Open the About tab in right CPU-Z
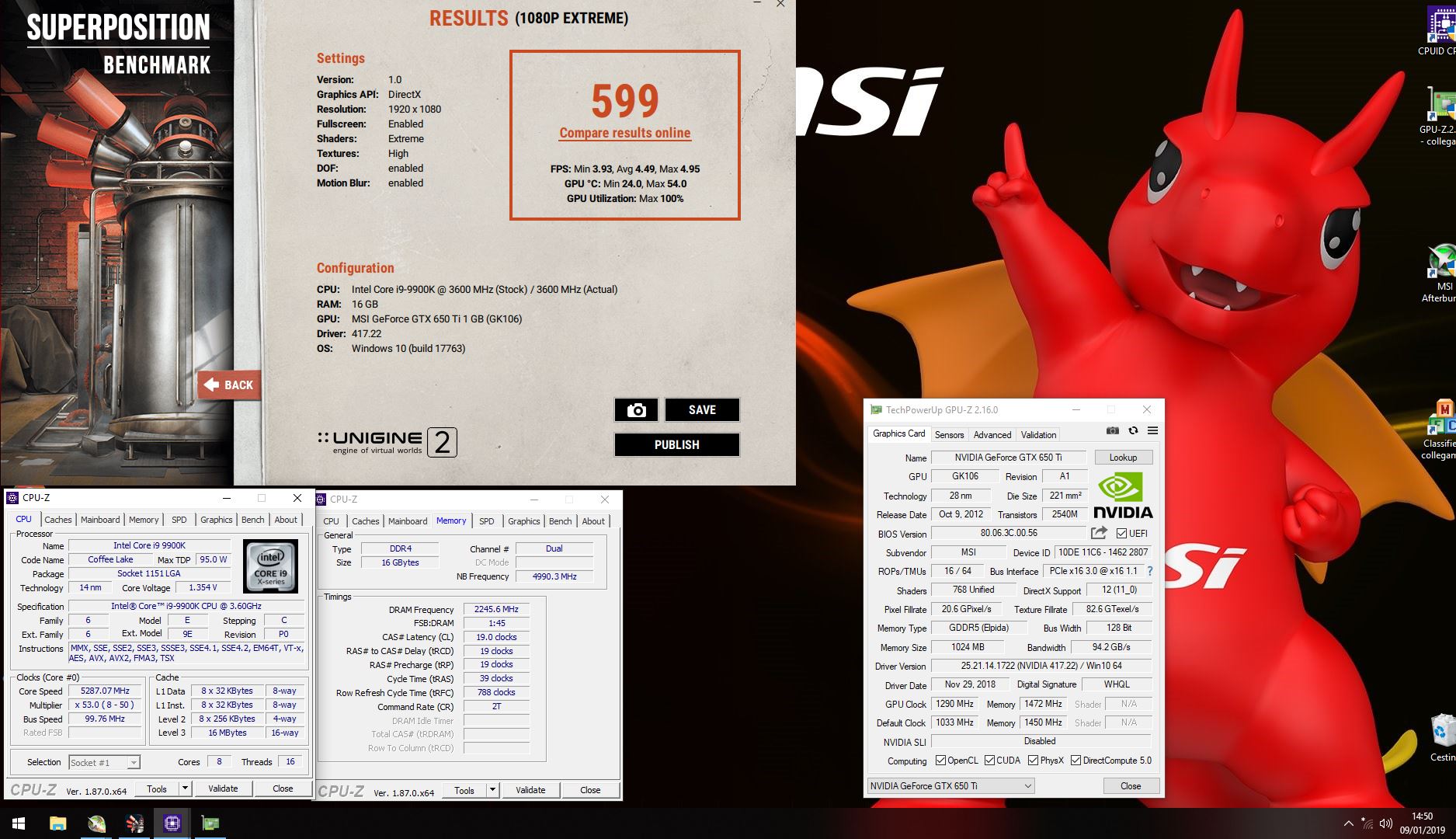1456x839 pixels. pyautogui.click(x=593, y=521)
